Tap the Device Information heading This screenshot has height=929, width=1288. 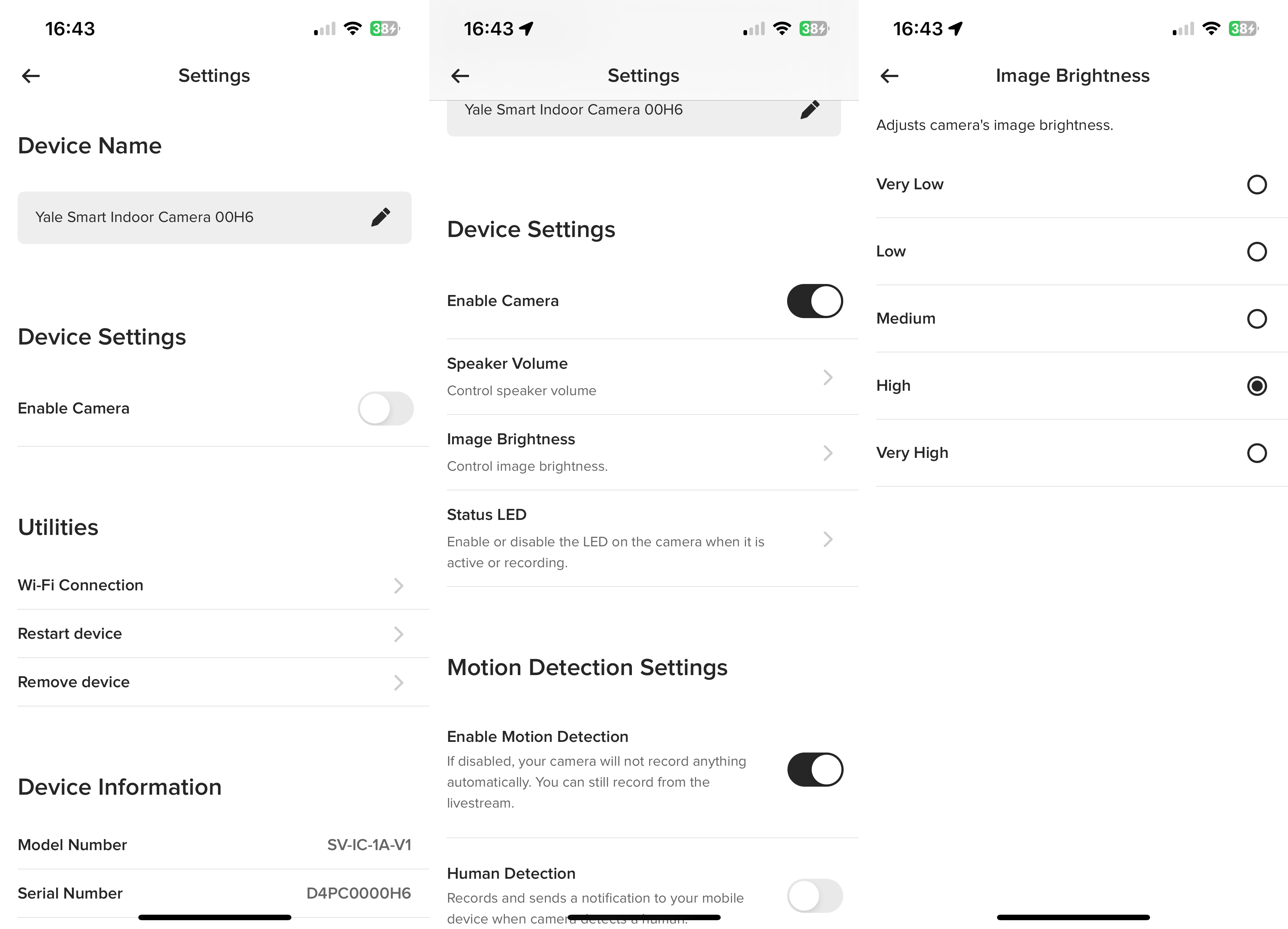coord(119,787)
